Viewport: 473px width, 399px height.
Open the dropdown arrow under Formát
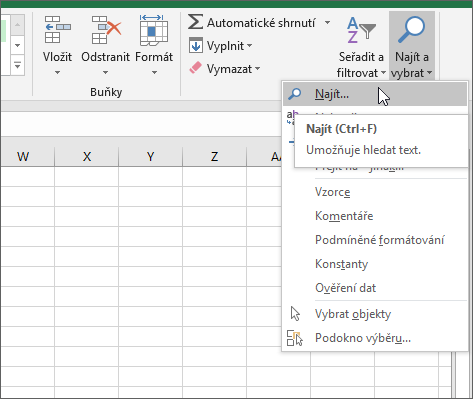[x=154, y=72]
